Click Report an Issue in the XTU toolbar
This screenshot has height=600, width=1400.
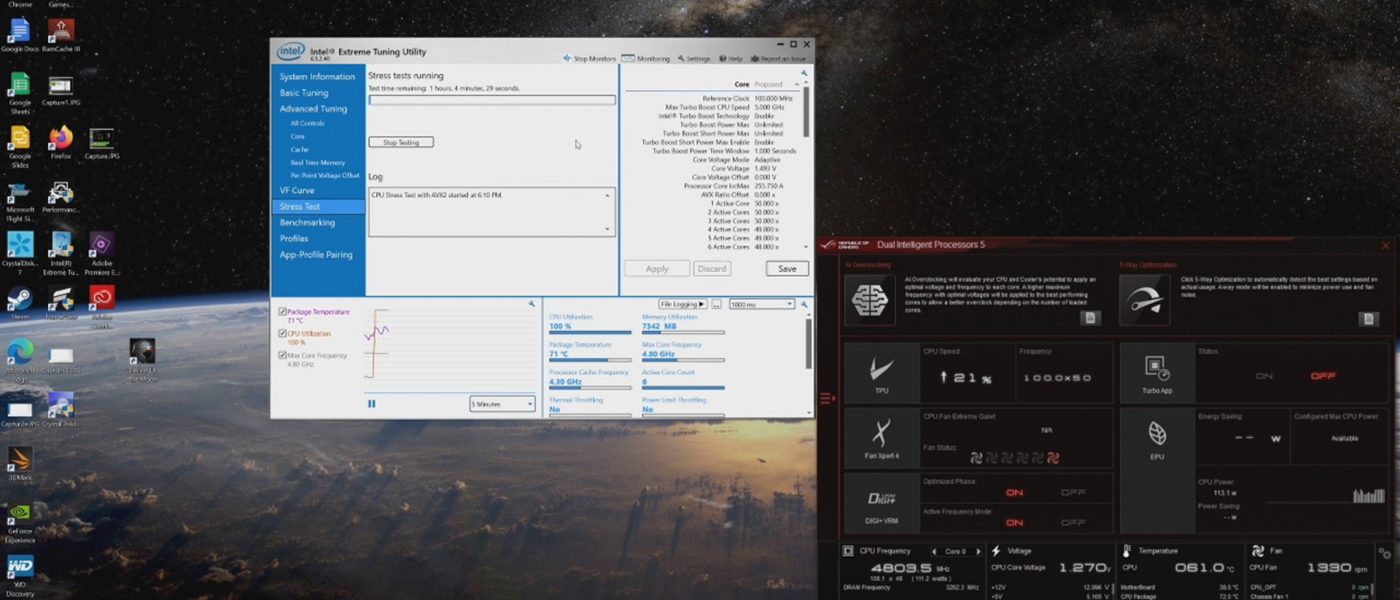click(x=778, y=59)
